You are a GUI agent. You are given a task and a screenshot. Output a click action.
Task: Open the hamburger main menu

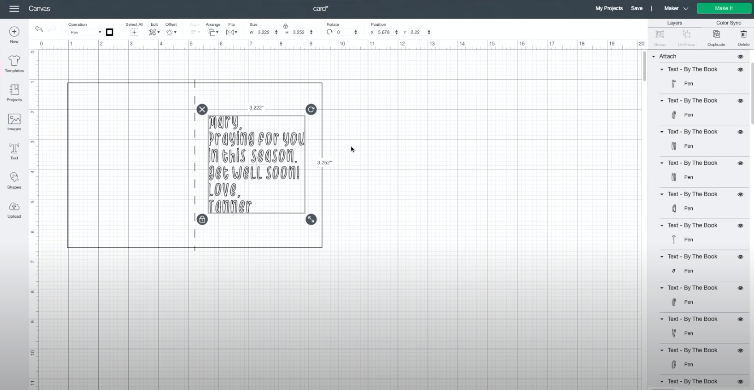(14, 9)
